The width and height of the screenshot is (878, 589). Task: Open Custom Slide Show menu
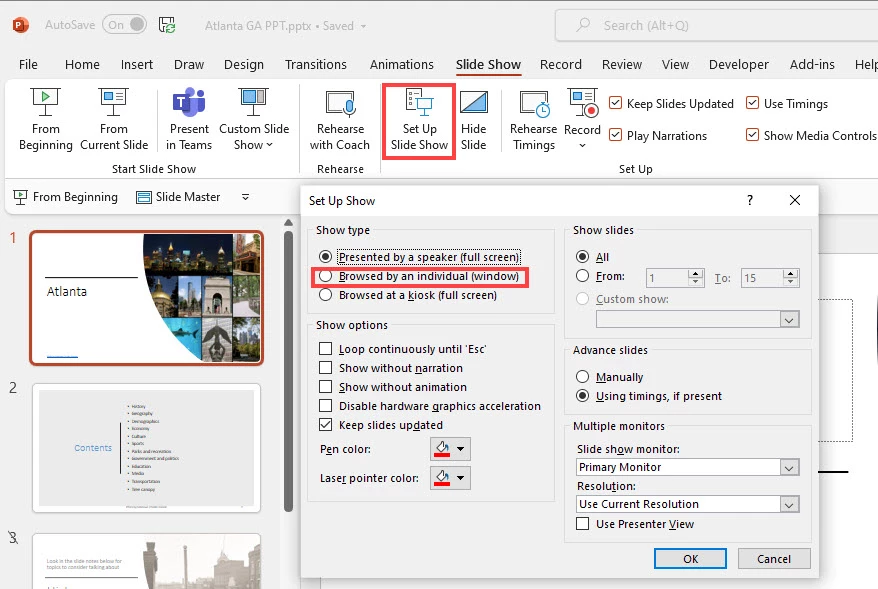tap(254, 120)
